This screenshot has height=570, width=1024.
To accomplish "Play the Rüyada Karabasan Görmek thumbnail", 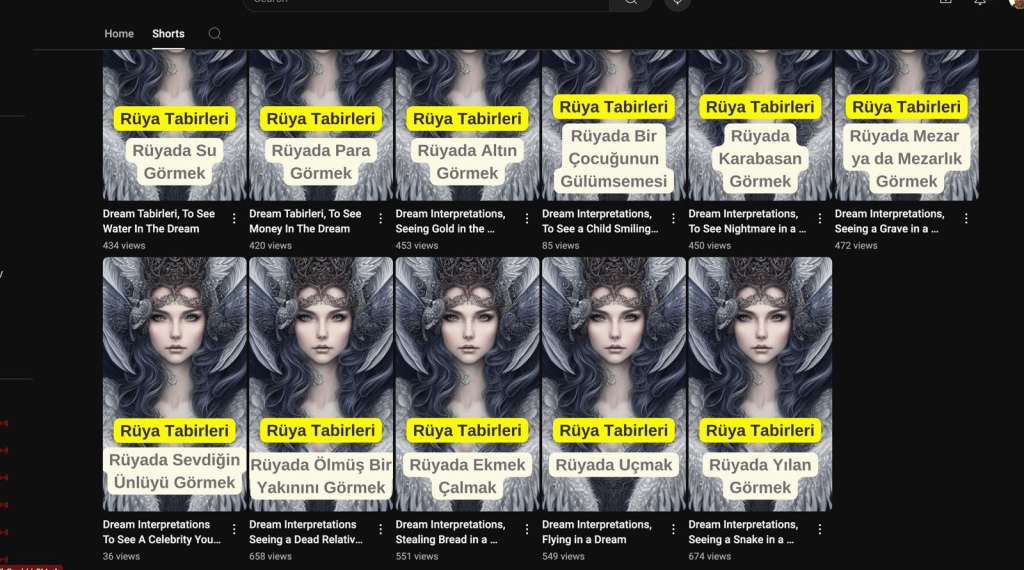I will coord(760,125).
